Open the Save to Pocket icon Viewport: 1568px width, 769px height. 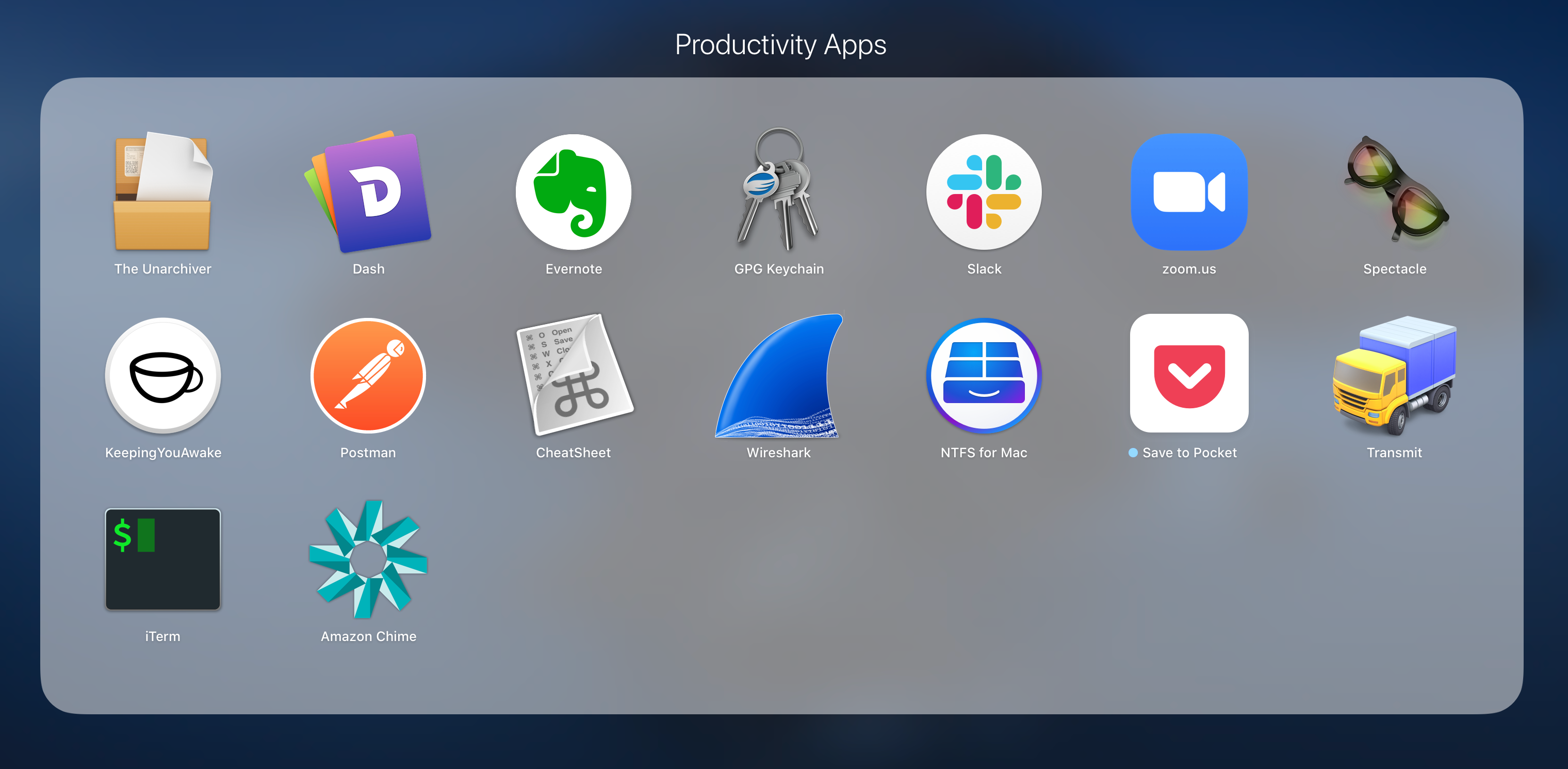1189,373
